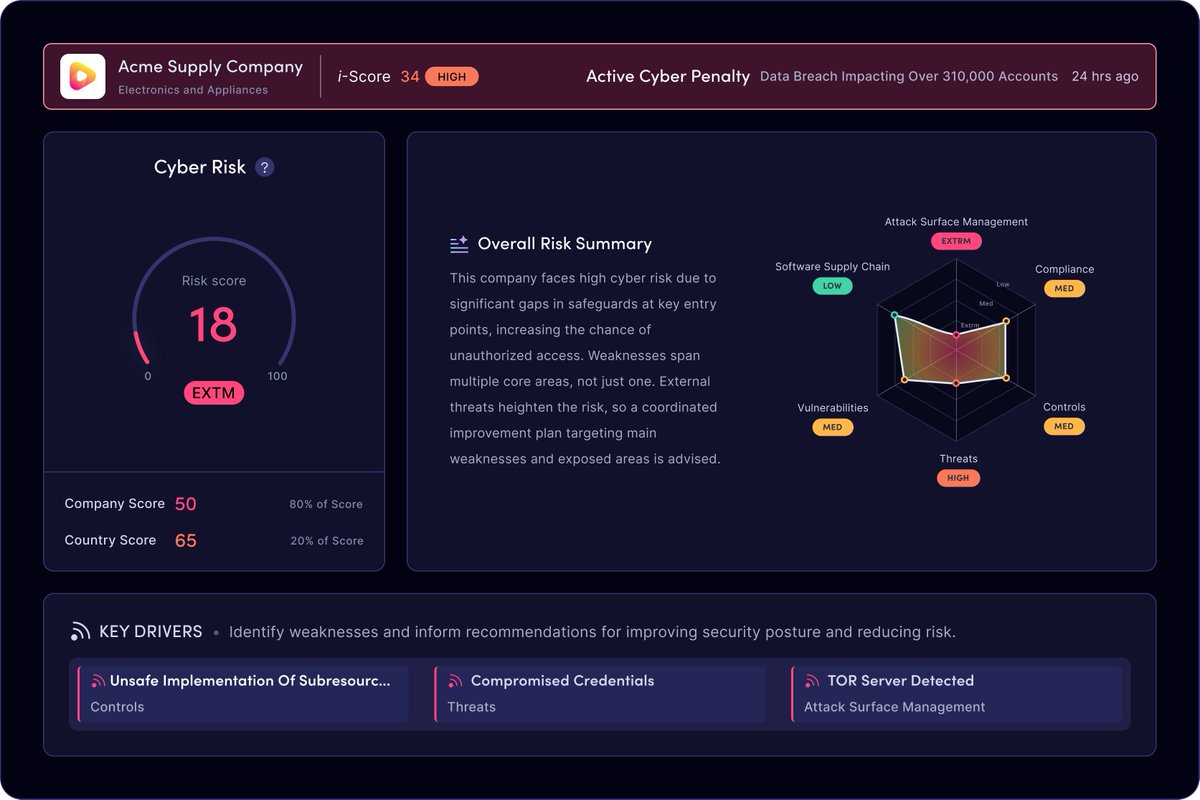Select the HIGH badge under Threats
The image size is (1200, 800).
(x=958, y=478)
